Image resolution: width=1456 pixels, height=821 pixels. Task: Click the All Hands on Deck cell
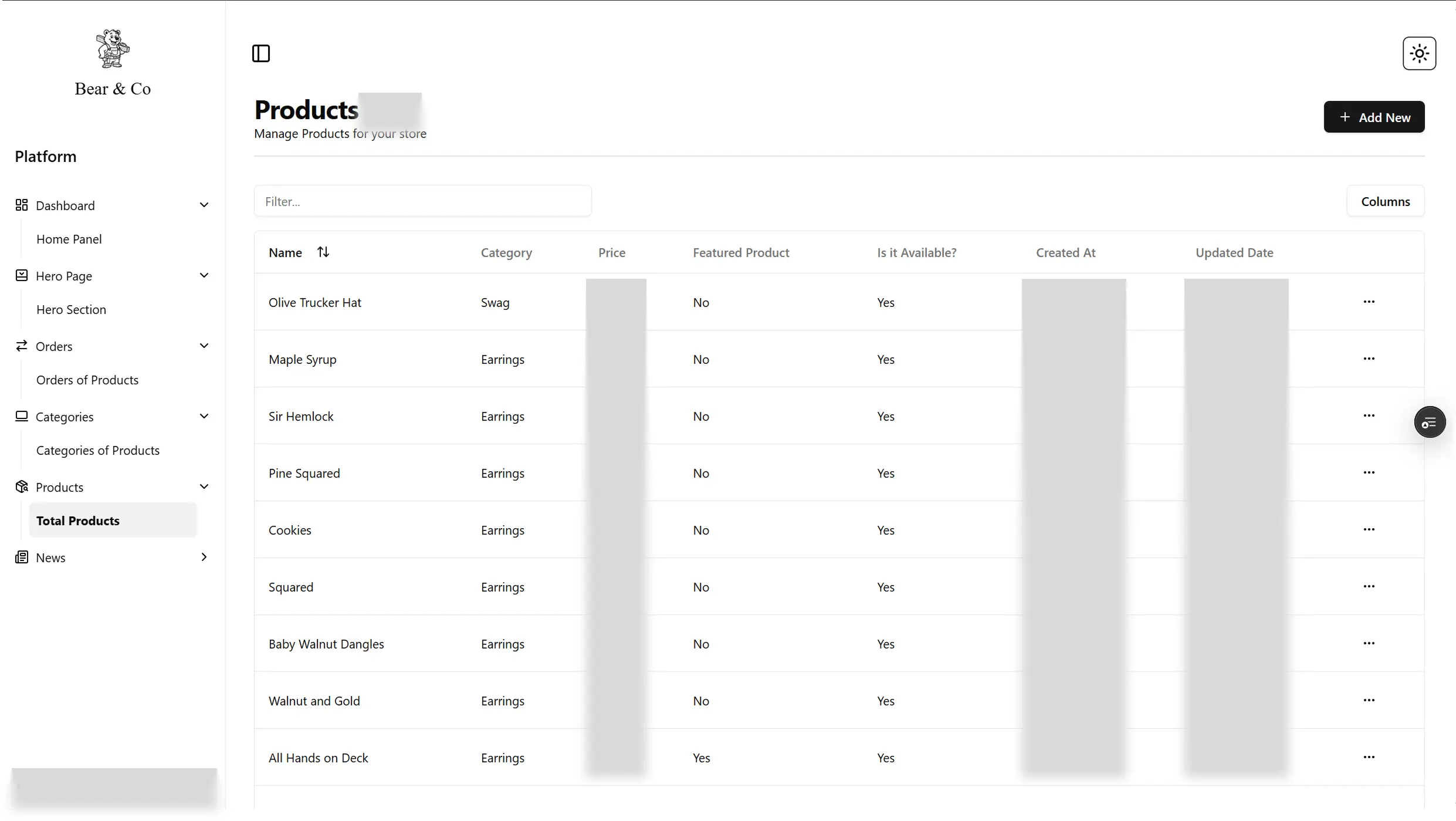319,758
